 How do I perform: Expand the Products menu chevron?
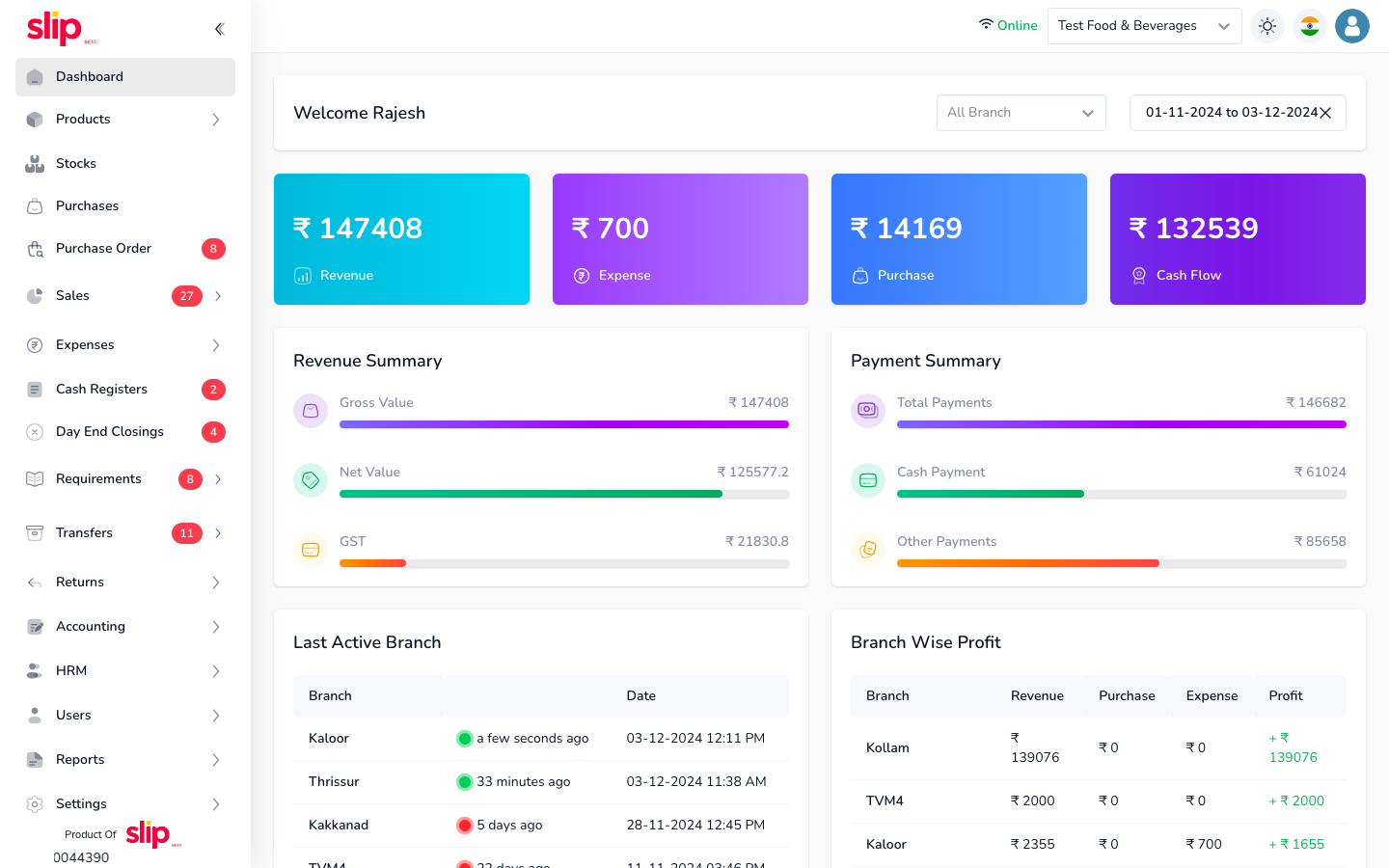(x=216, y=120)
